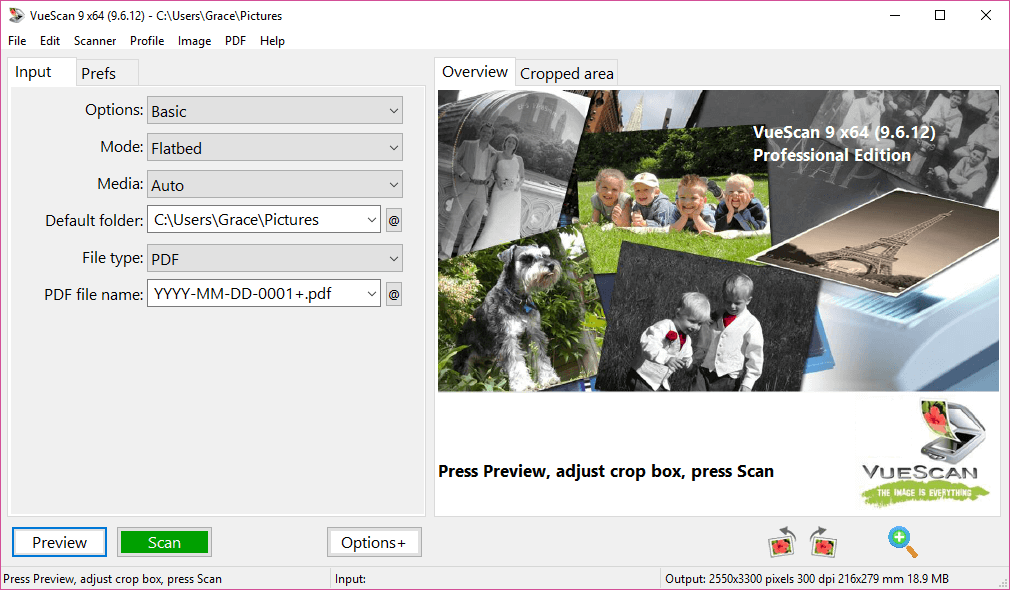Open the Options dropdown set to Basic
The image size is (1010, 590).
pyautogui.click(x=275, y=110)
